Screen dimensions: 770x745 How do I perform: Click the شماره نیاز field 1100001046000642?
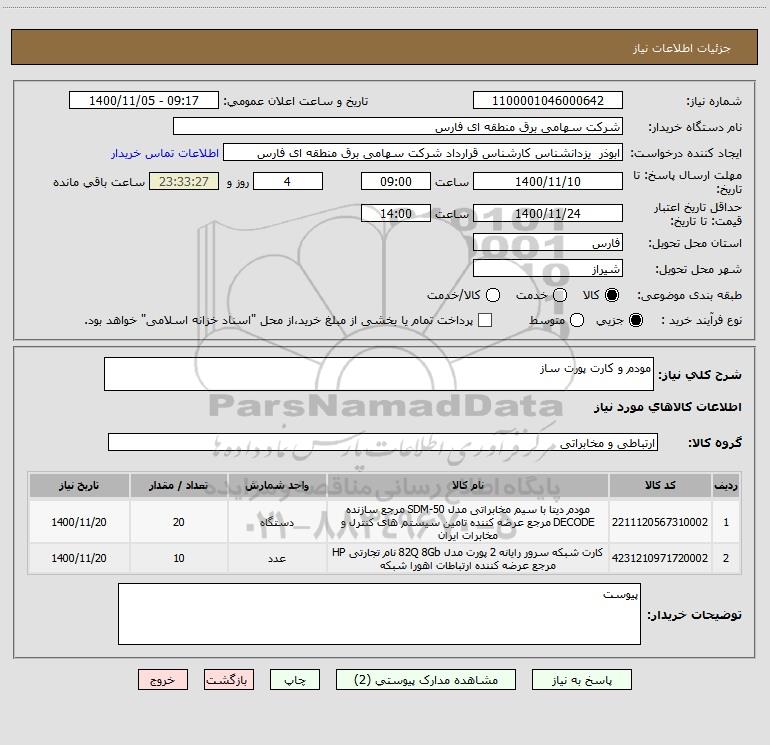pyautogui.click(x=548, y=101)
